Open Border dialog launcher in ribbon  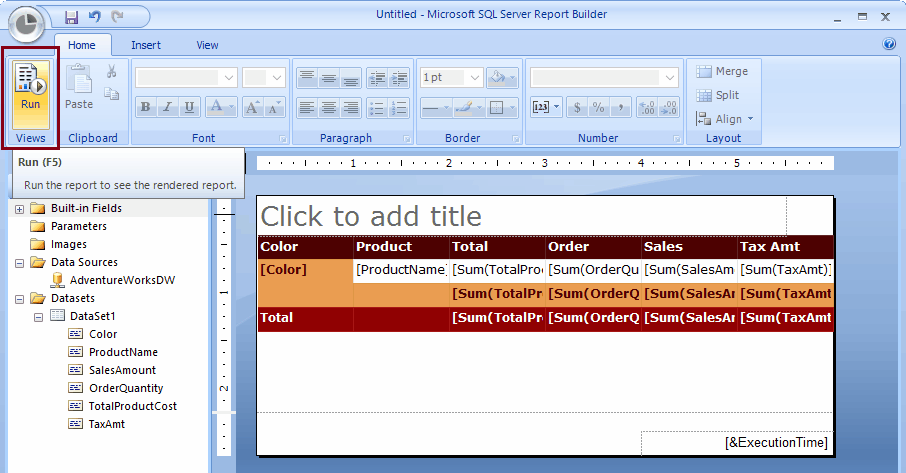[x=516, y=139]
